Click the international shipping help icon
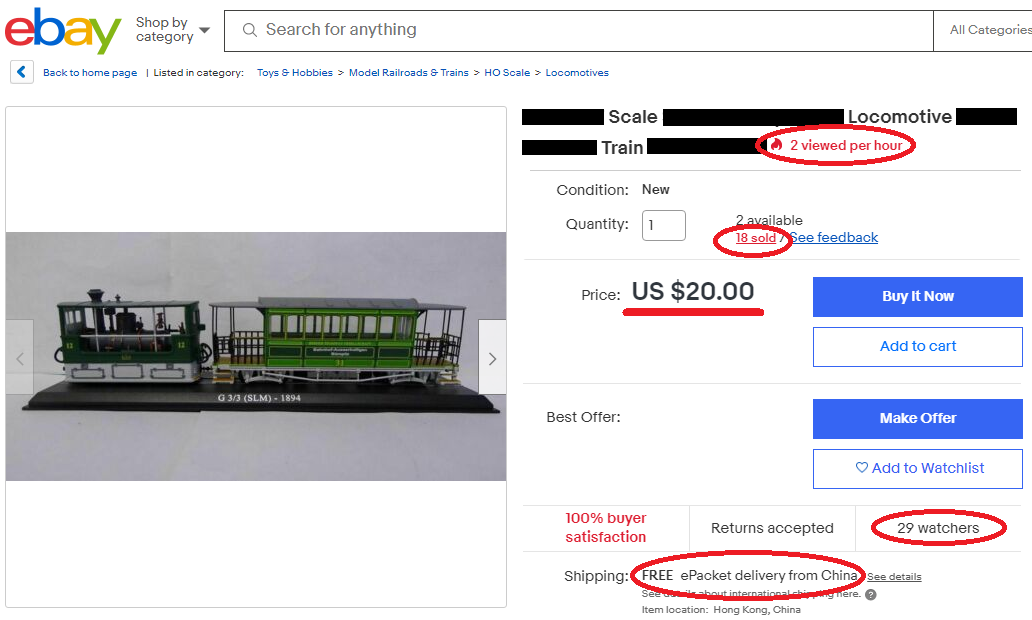The height and width of the screenshot is (620, 1032). point(871,594)
